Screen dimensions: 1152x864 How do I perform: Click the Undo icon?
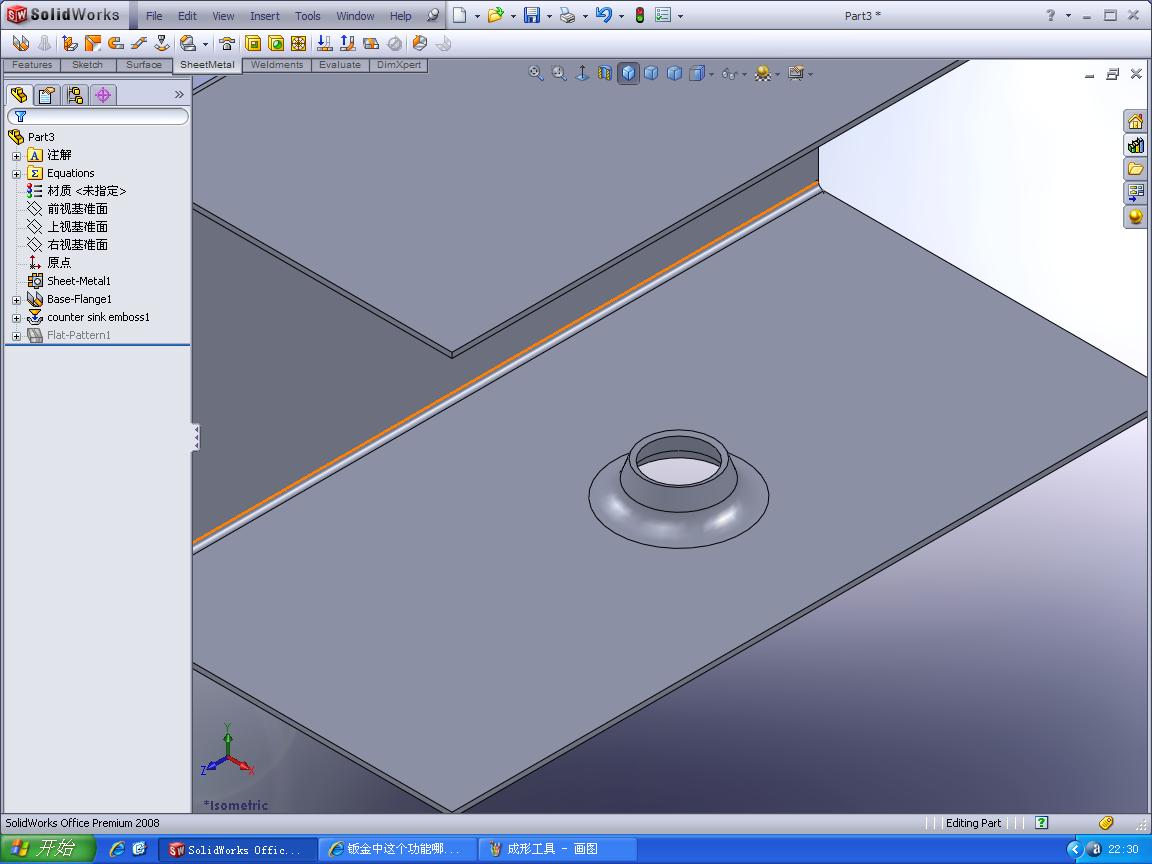pyautogui.click(x=604, y=15)
